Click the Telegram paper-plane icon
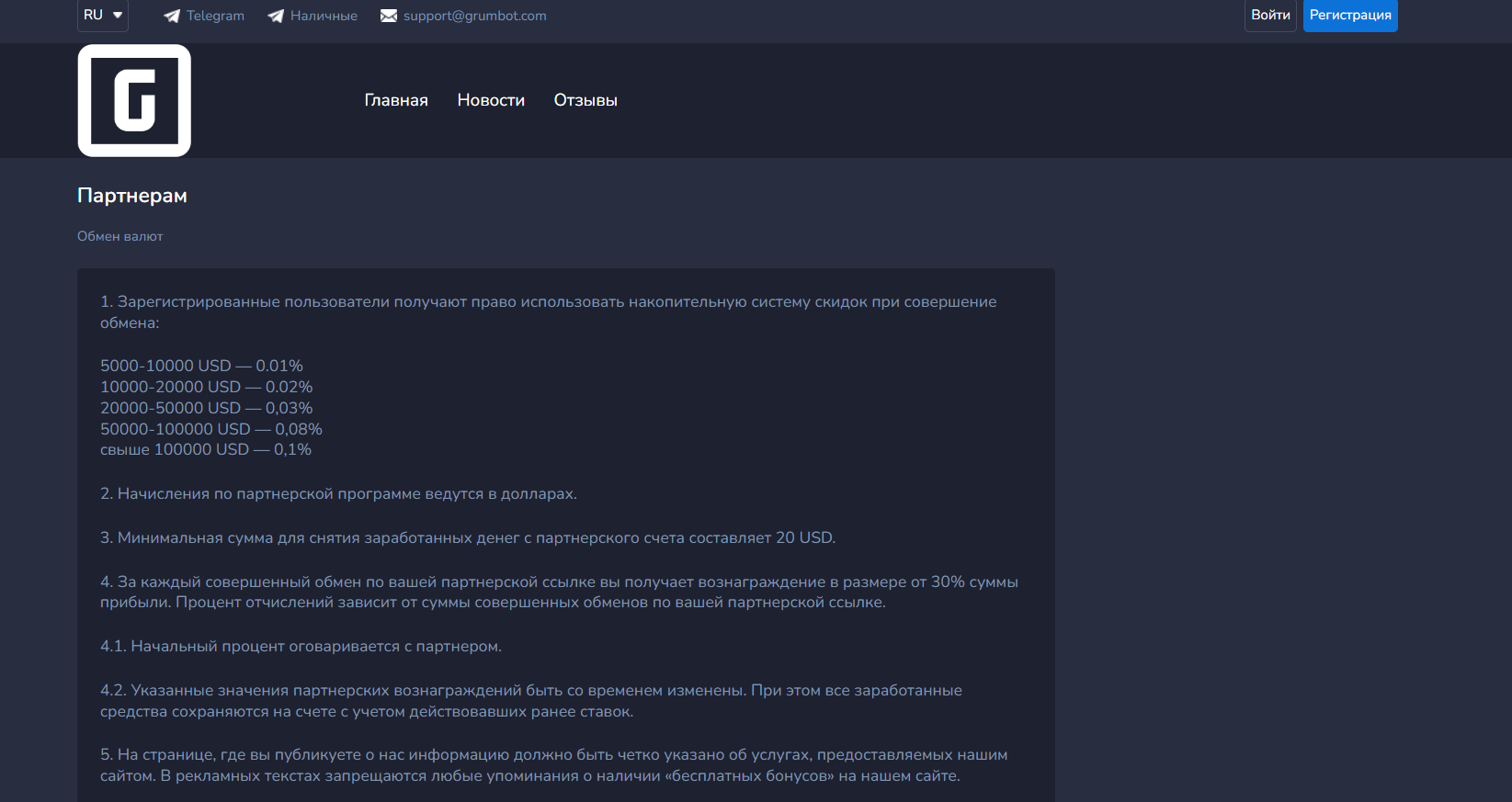Viewport: 1512px width, 802px height. (172, 16)
